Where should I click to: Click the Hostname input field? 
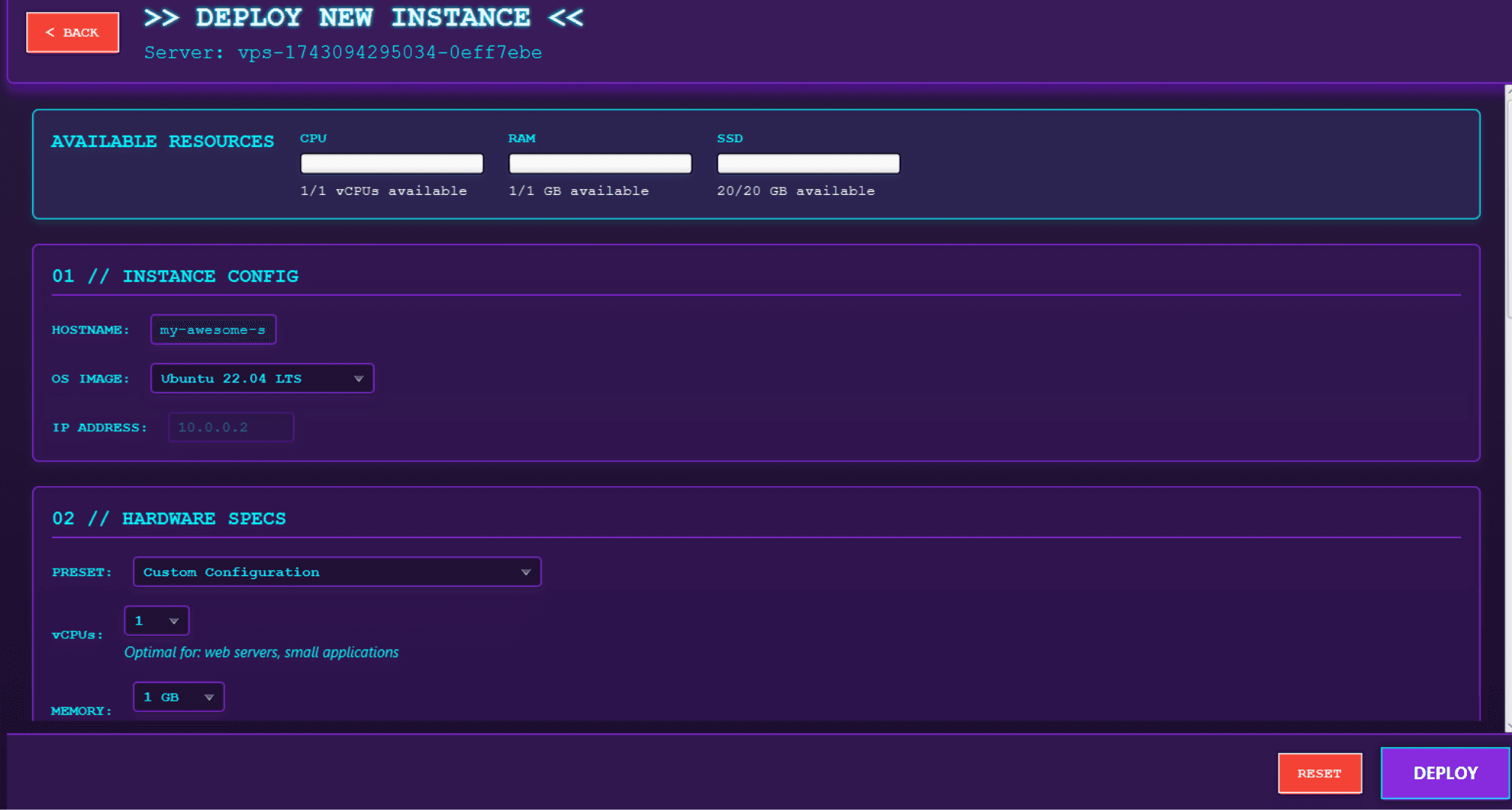click(x=213, y=330)
